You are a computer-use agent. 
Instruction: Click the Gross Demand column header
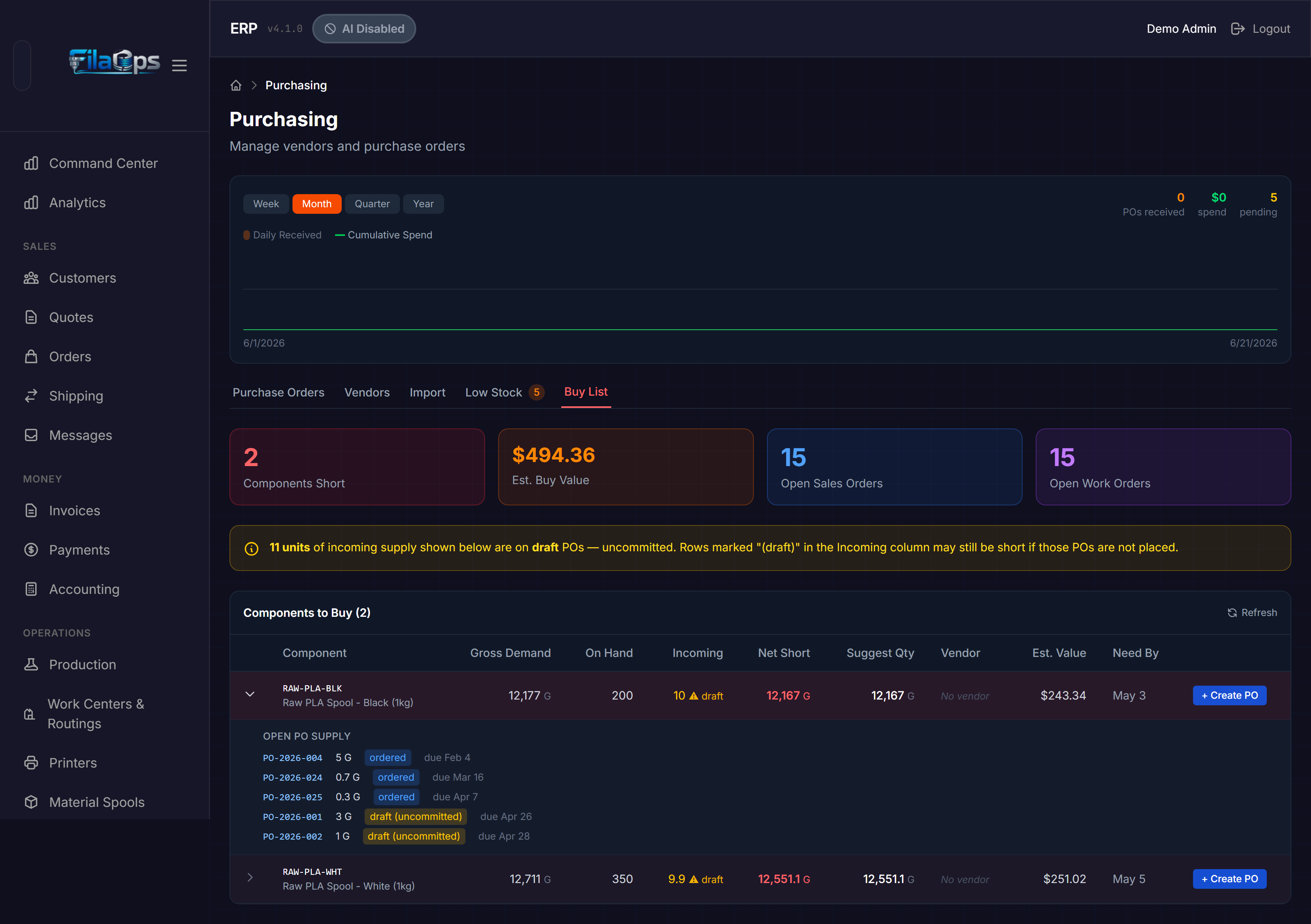click(510, 654)
